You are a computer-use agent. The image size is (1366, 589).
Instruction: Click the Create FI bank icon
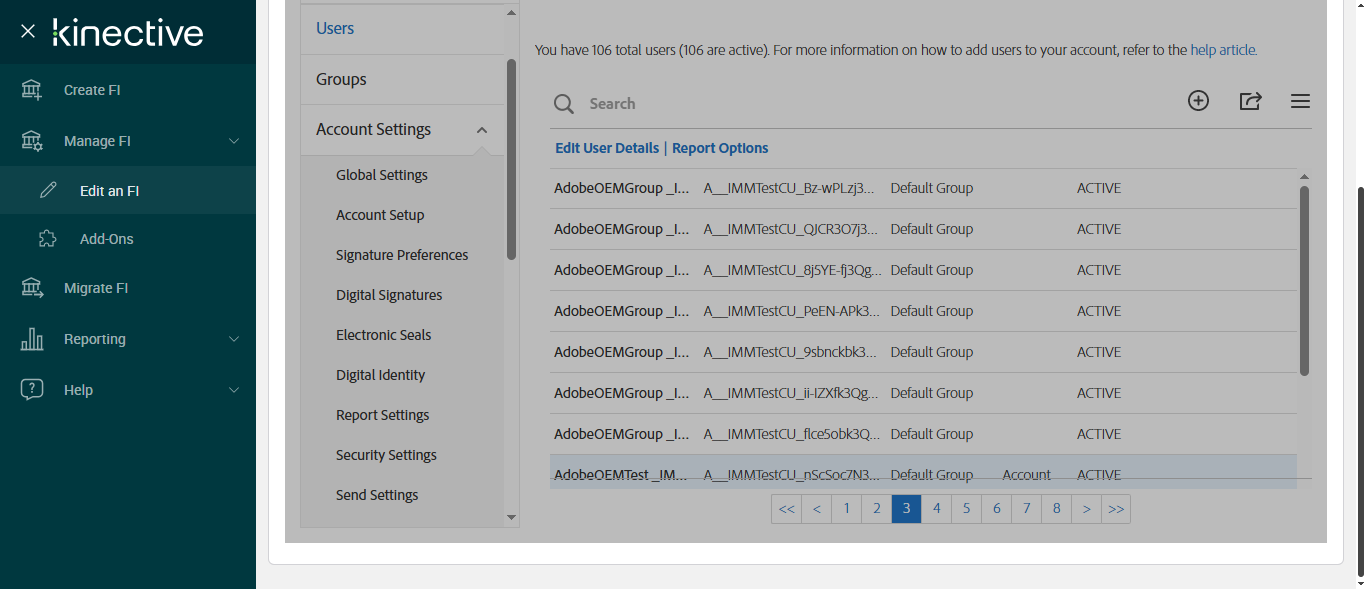pos(32,90)
